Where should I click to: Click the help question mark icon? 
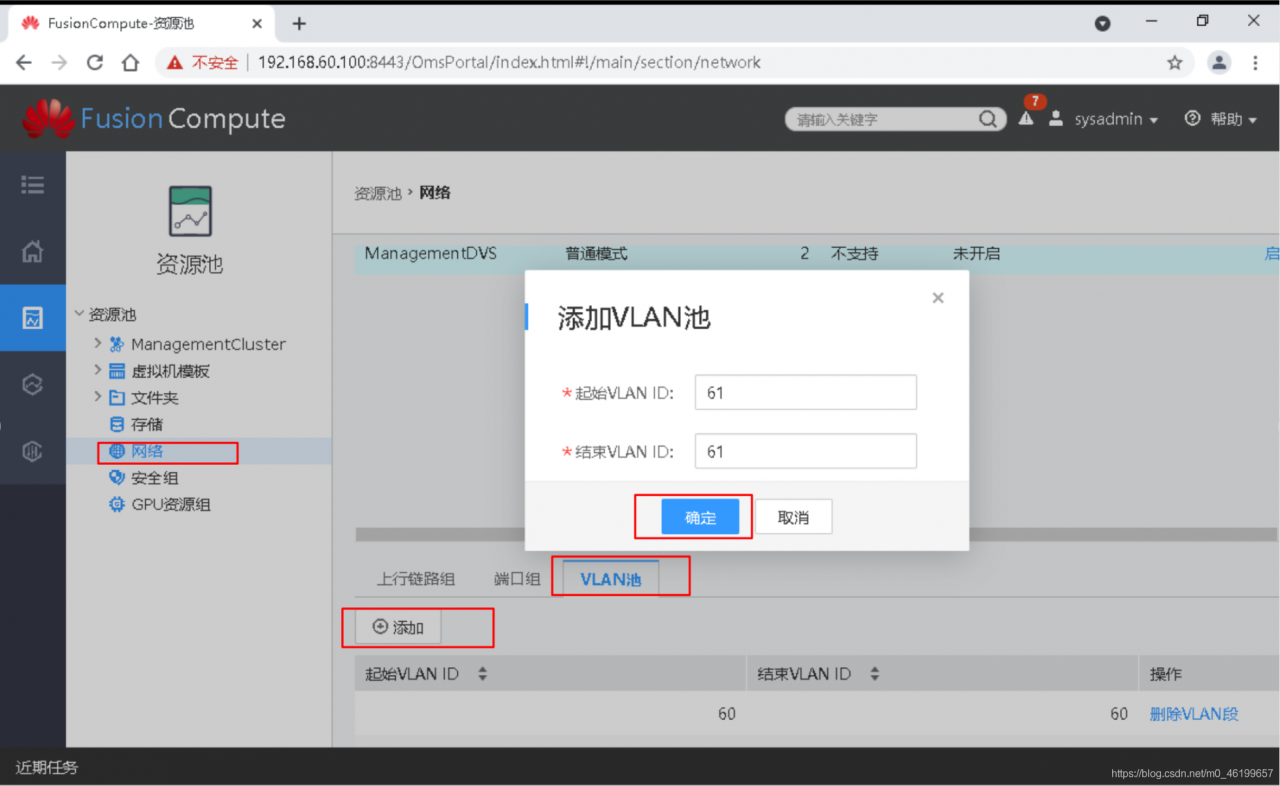click(x=1192, y=118)
